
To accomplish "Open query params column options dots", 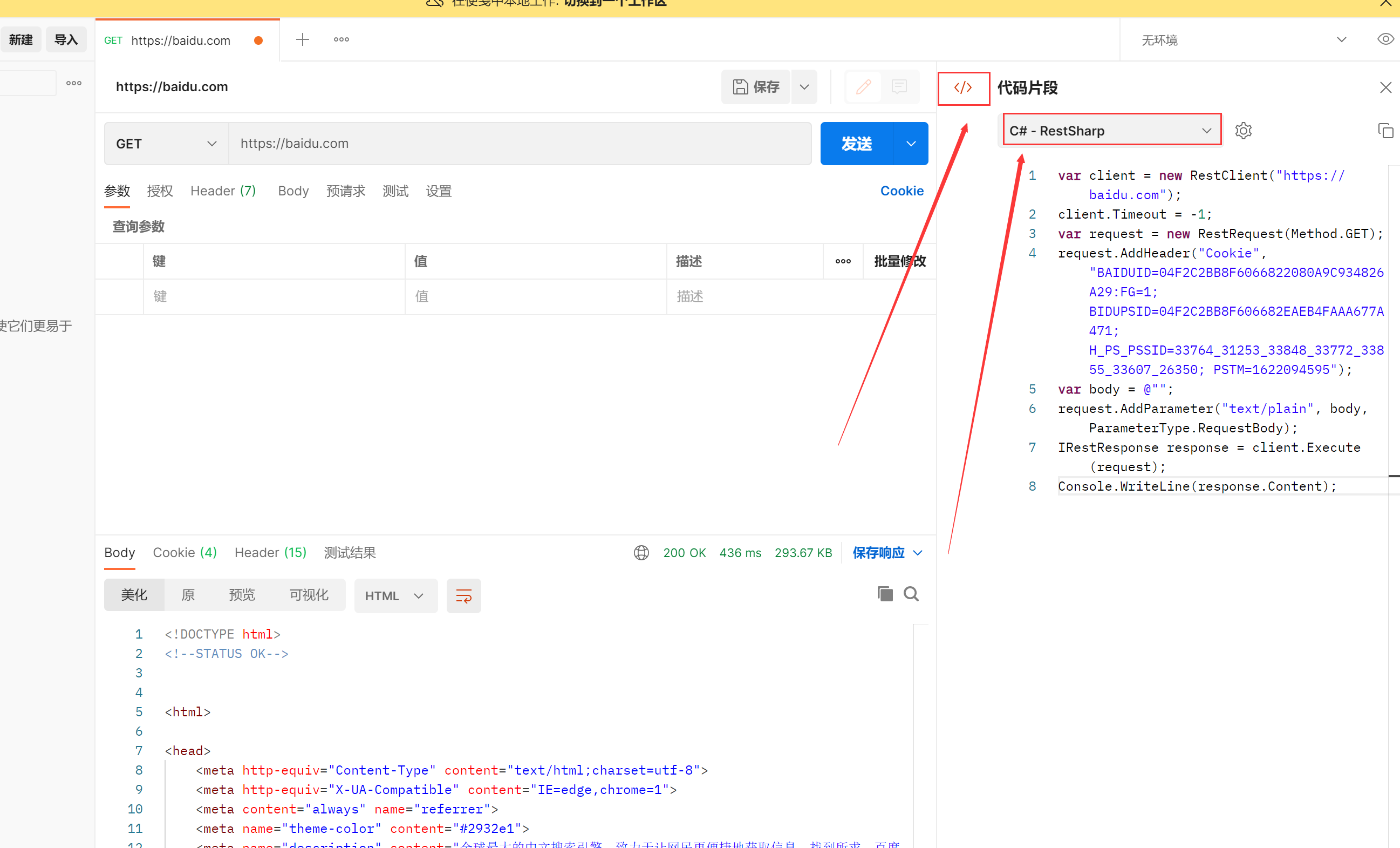I will click(x=843, y=261).
